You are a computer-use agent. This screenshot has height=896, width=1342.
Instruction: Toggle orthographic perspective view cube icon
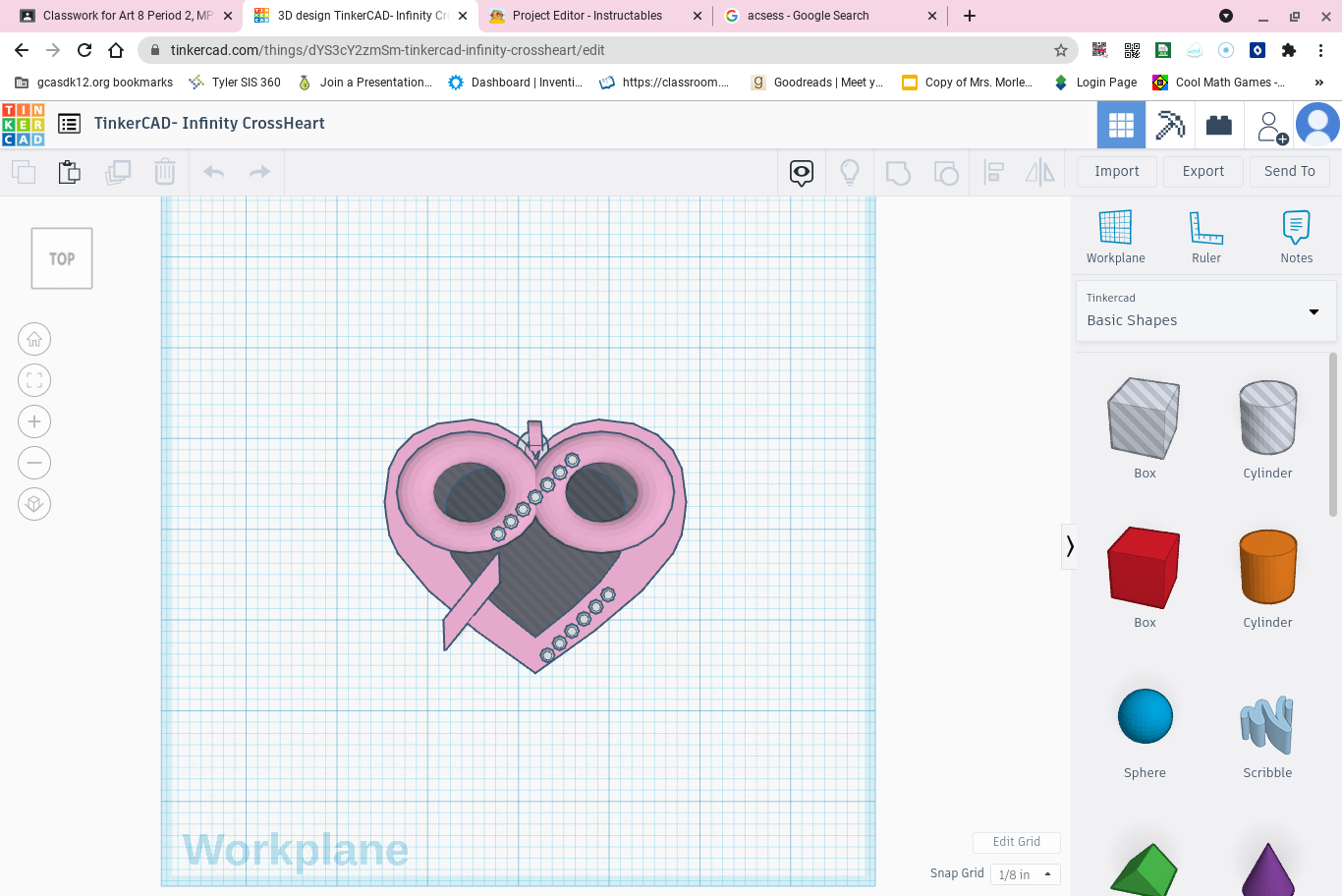point(34,504)
